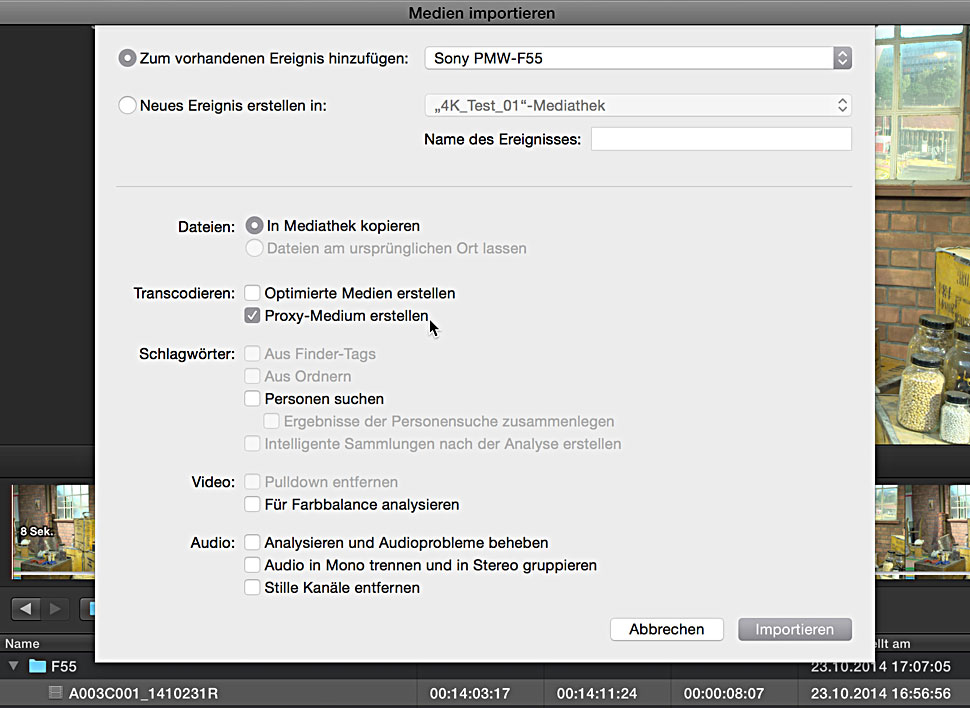Image resolution: width=970 pixels, height=708 pixels.
Task: Select 'Neues Ereignis erstellen in' radio button
Action: point(127,105)
